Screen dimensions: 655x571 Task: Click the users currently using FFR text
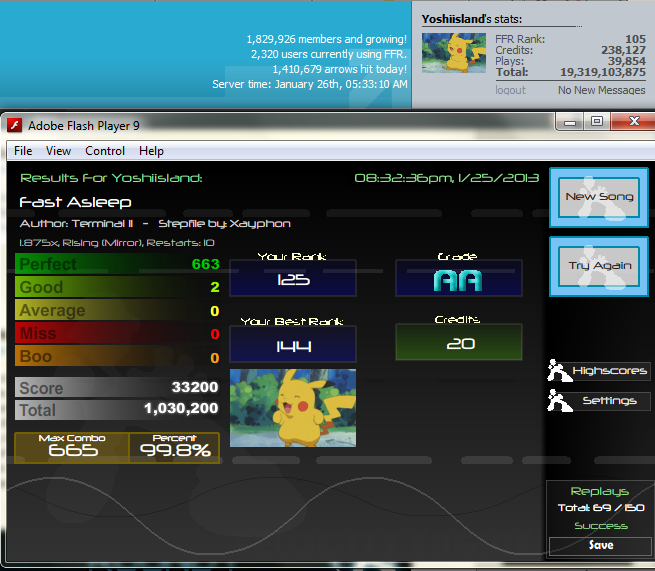329,54
